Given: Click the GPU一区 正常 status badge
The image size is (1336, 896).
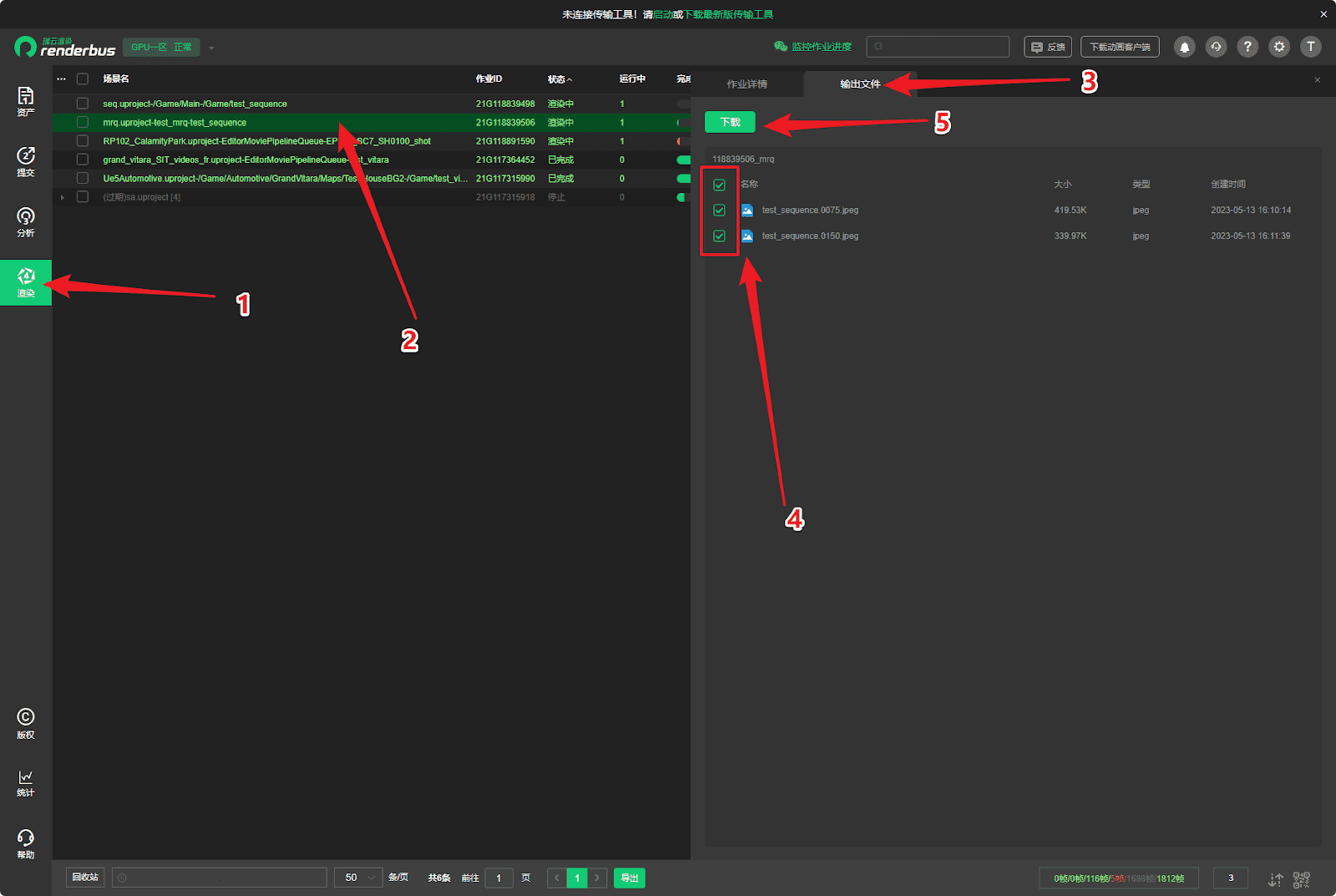Looking at the screenshot, I should [161, 47].
